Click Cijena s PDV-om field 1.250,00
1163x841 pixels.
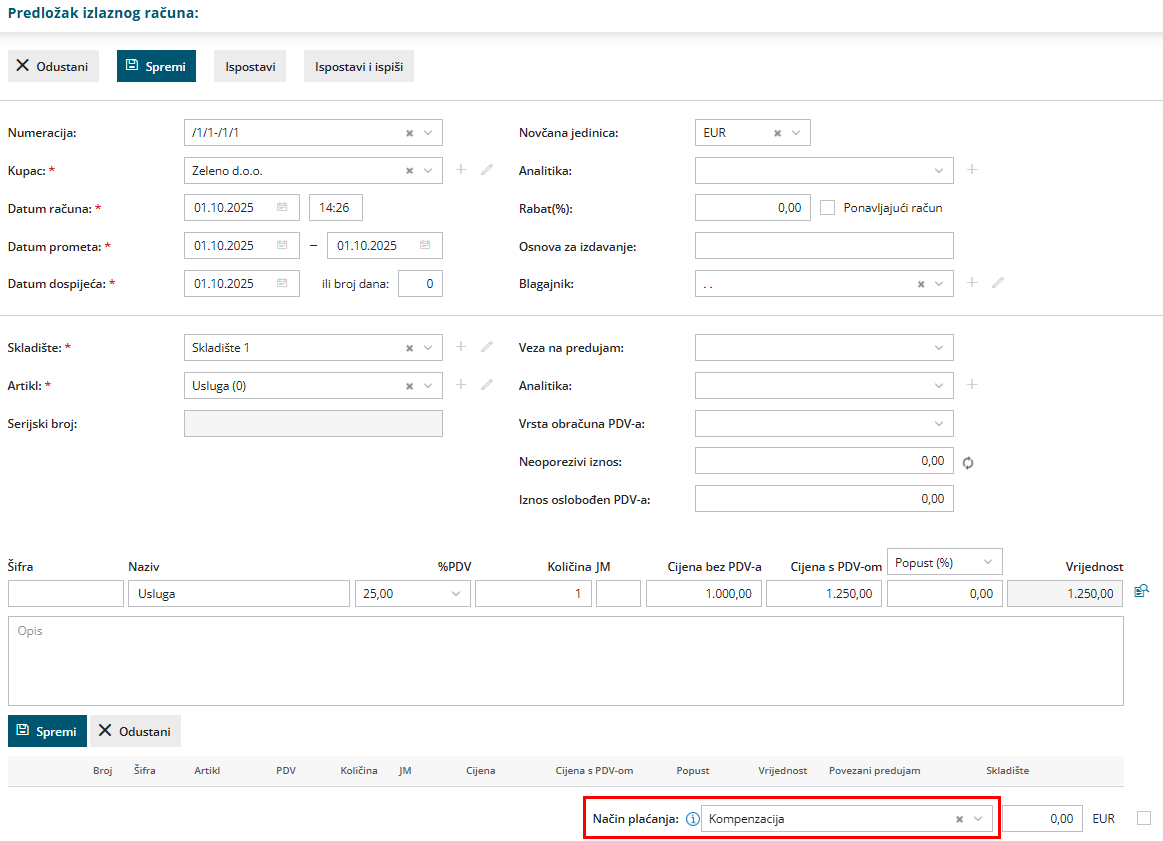824,593
